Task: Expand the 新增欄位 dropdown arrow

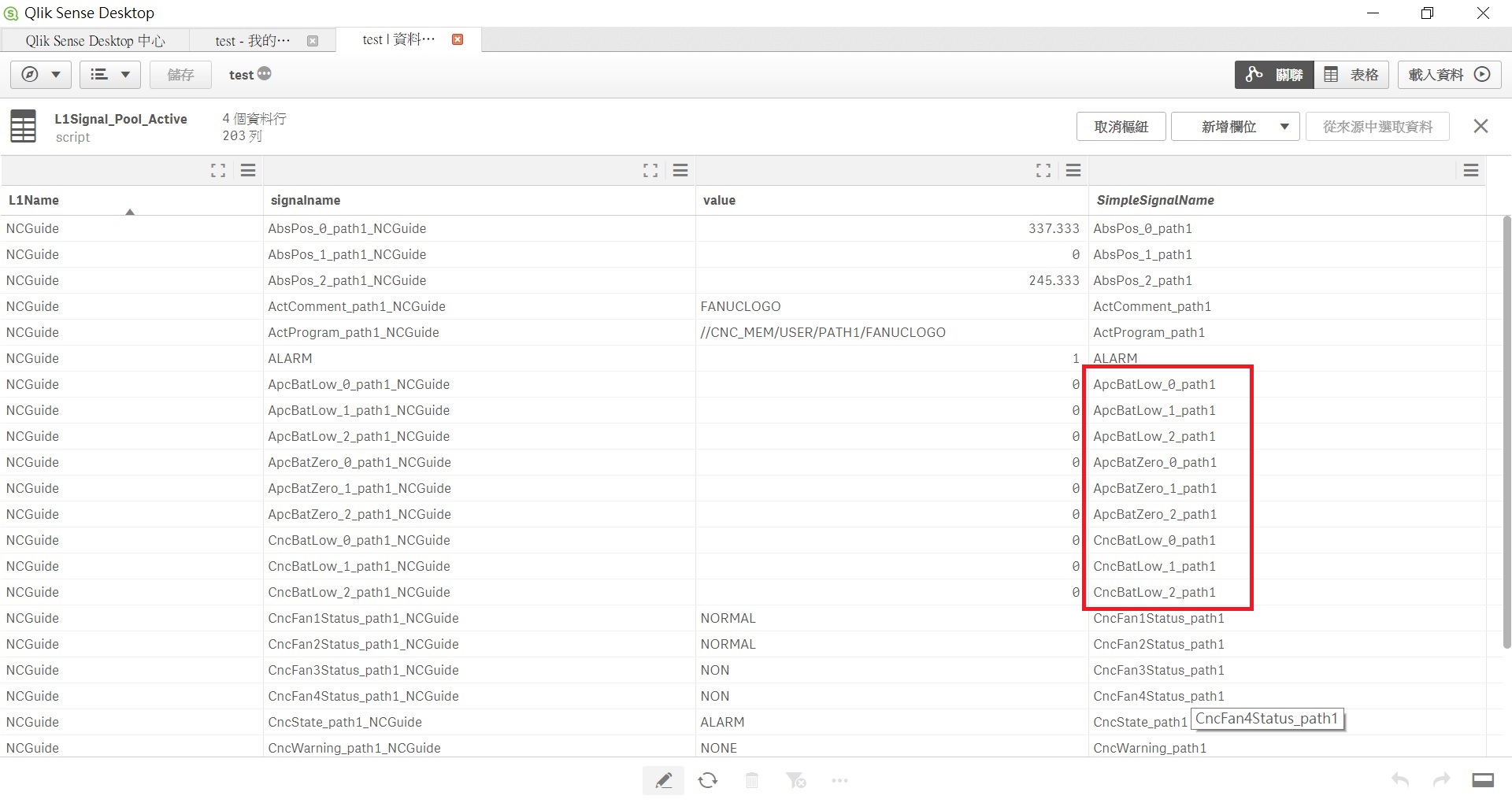Action: click(1285, 127)
